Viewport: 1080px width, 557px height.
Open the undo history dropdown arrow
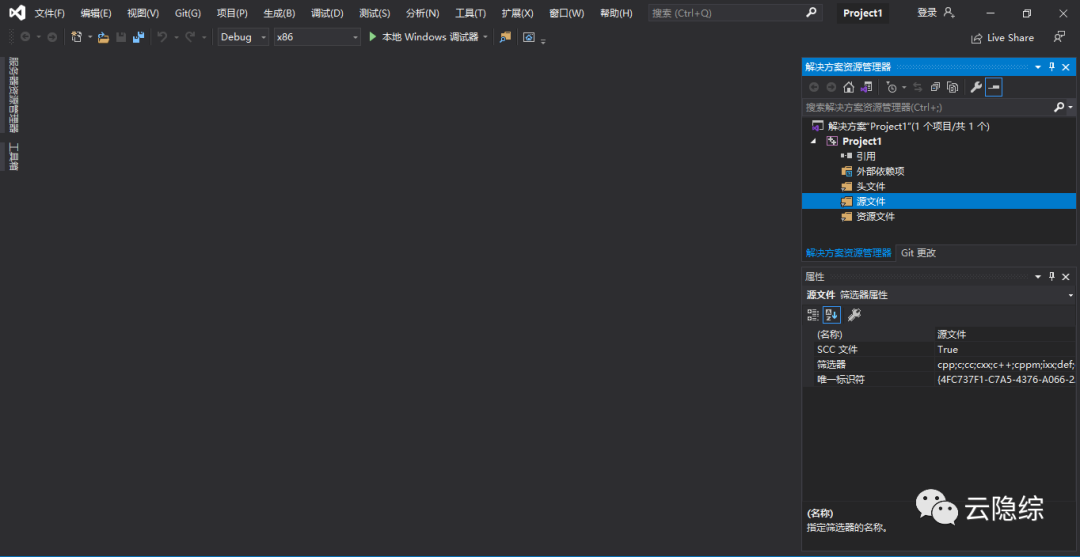175,37
